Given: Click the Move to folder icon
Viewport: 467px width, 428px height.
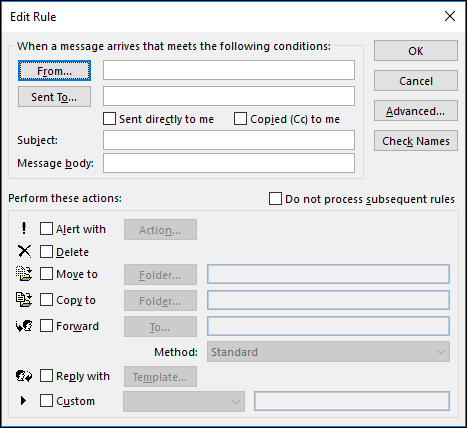Looking at the screenshot, I should pos(24,274).
